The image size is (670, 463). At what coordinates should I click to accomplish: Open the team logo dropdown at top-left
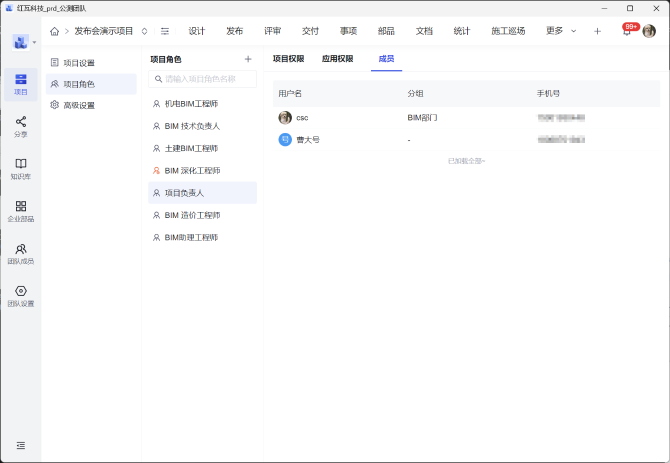[x=25, y=42]
